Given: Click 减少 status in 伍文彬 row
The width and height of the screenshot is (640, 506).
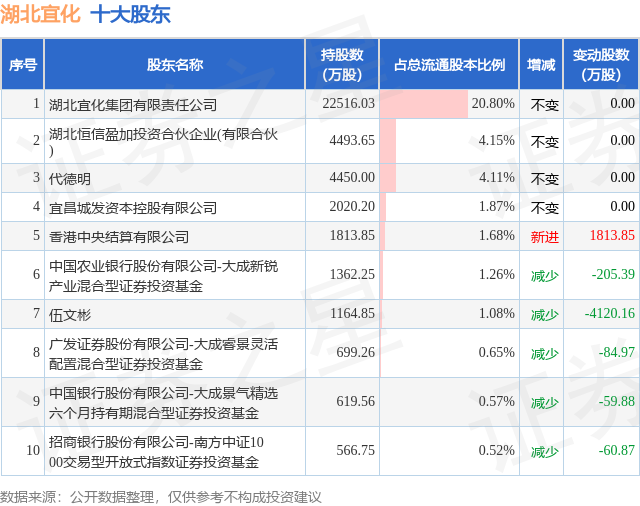Looking at the screenshot, I should 544,315.
